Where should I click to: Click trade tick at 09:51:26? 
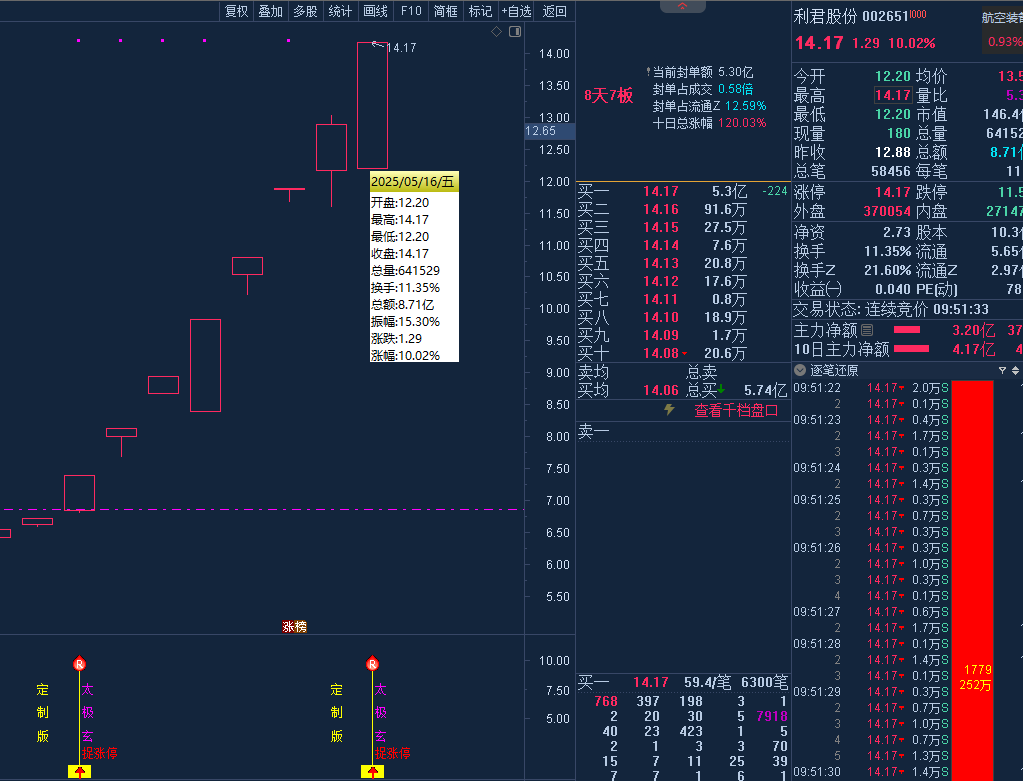[x=871, y=547]
